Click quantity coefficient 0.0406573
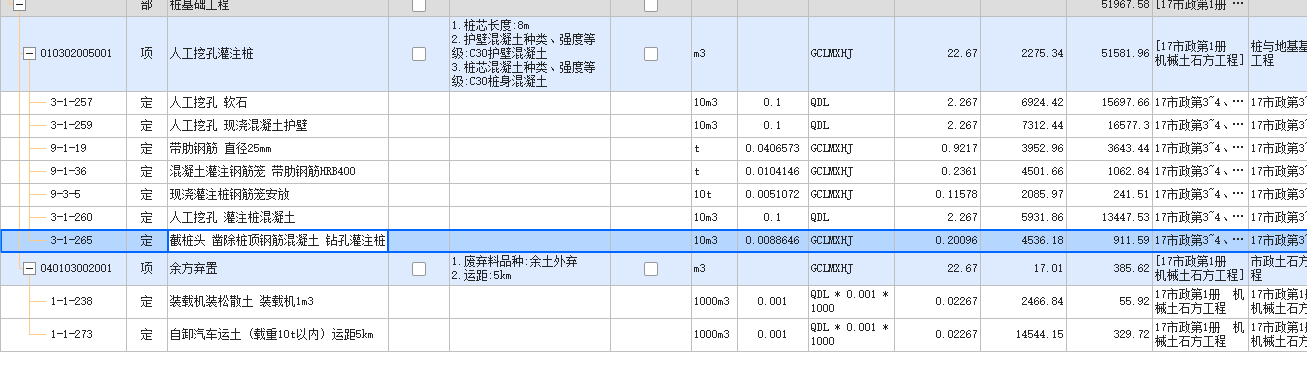 772,149
